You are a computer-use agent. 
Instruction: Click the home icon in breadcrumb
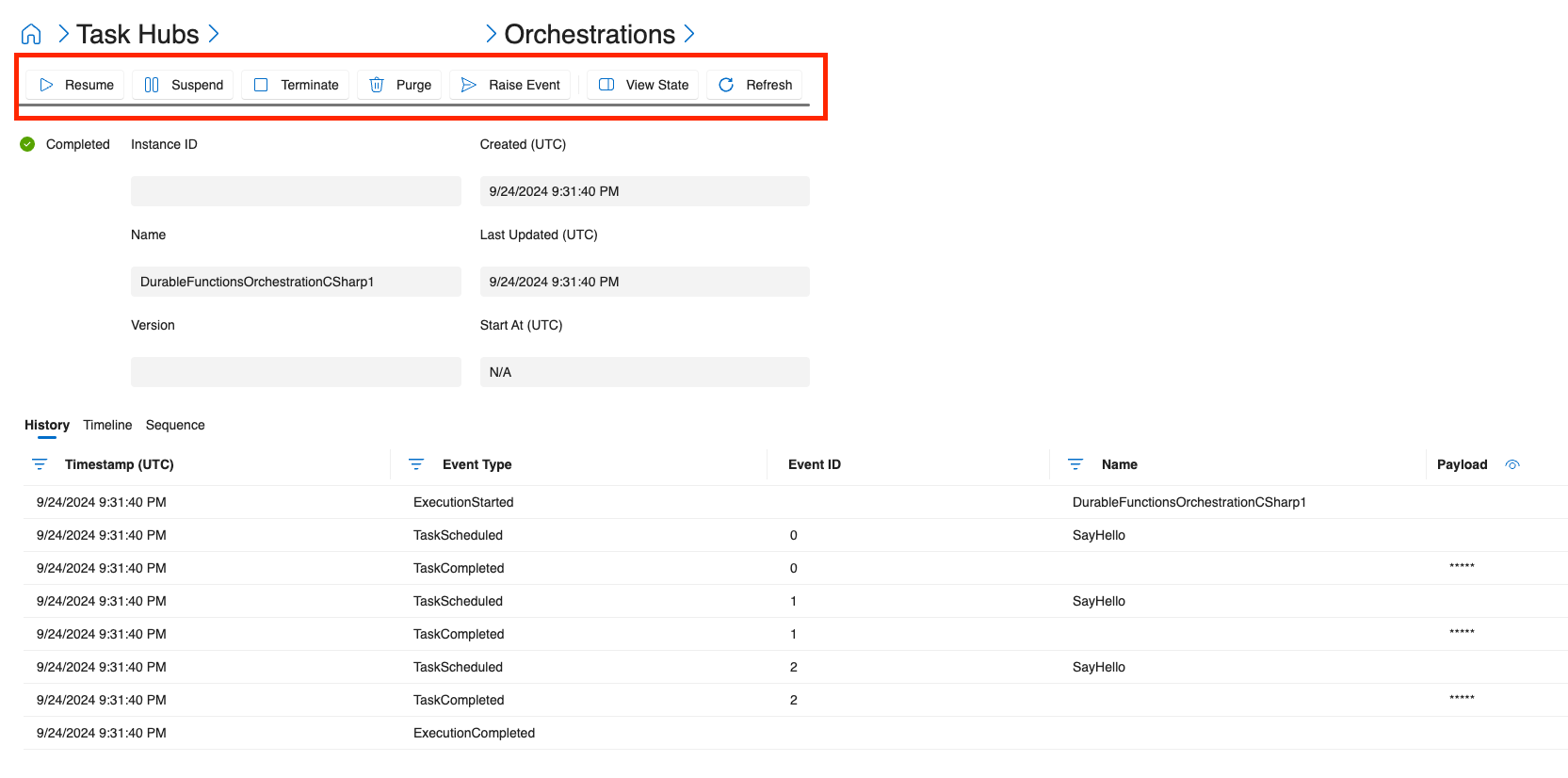(x=31, y=35)
